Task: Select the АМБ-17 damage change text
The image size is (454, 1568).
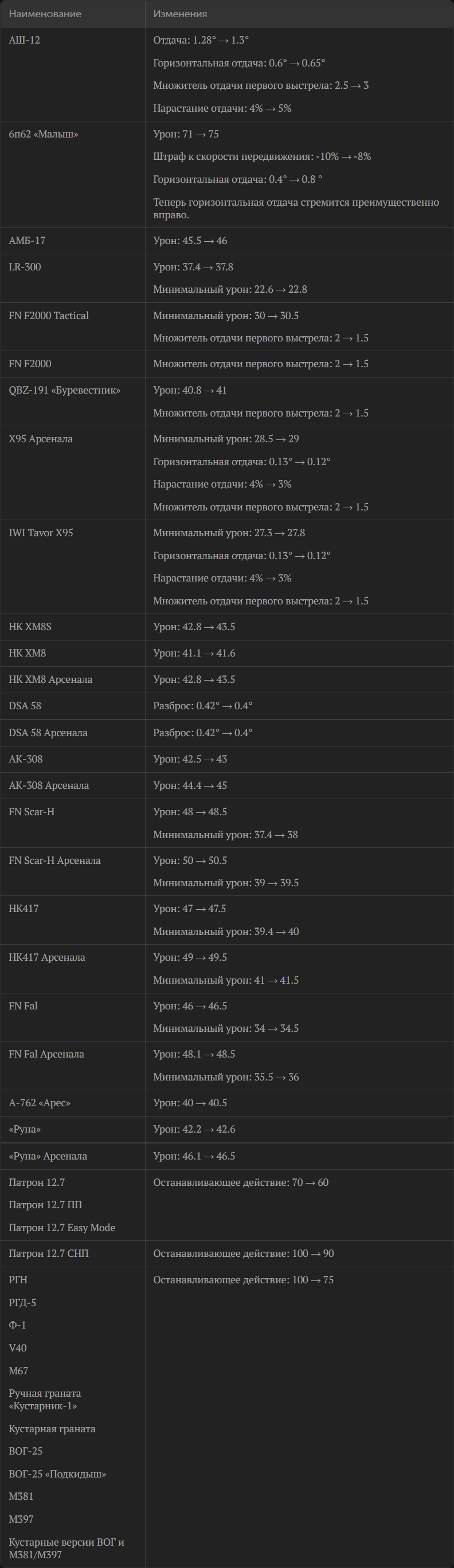Action: pos(190,241)
